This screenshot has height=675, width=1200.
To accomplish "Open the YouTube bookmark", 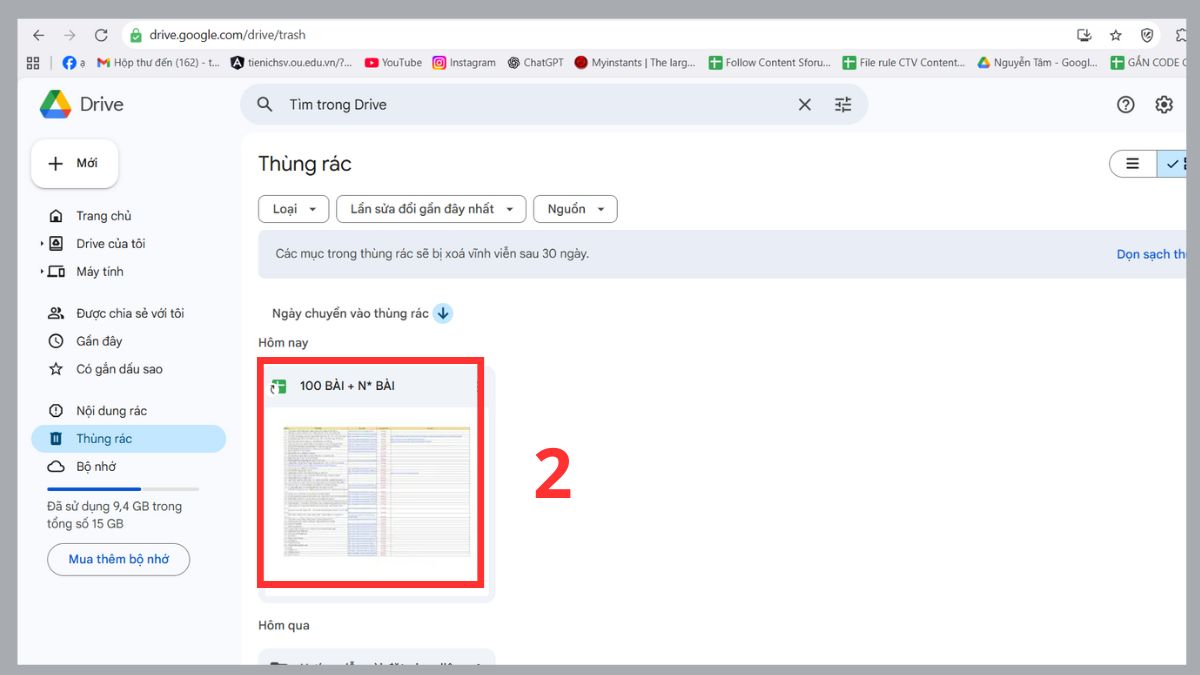I will pyautogui.click(x=393, y=62).
